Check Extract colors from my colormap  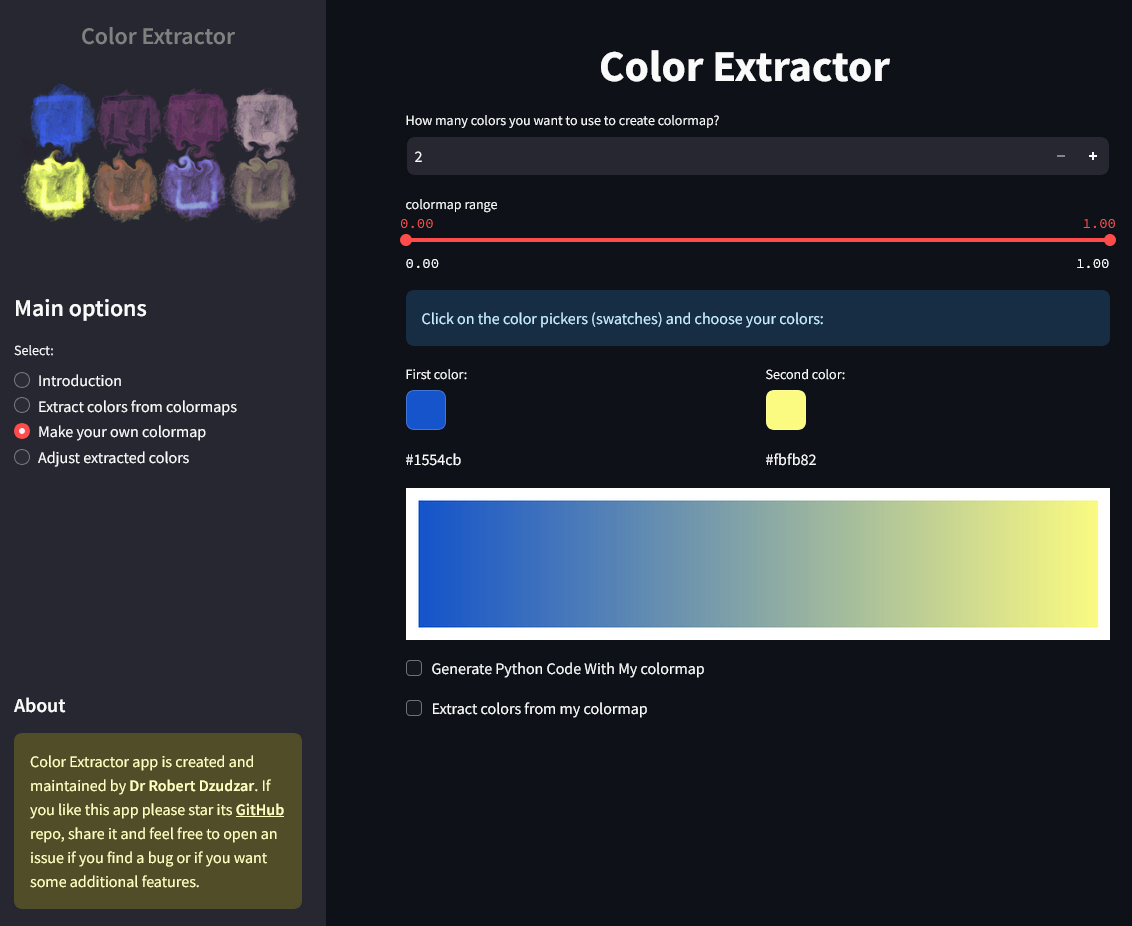coord(414,709)
